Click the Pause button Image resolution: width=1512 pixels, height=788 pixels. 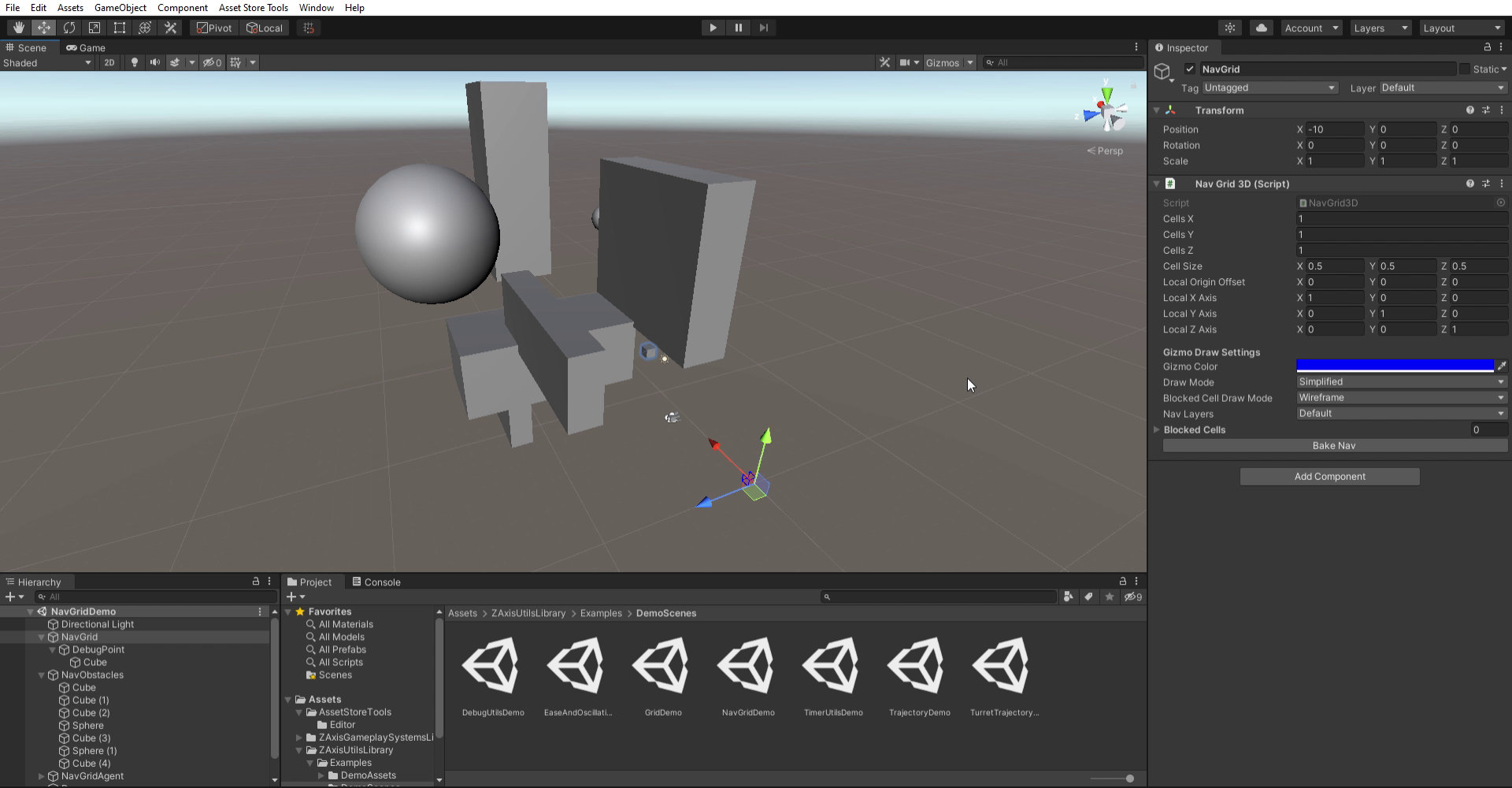tap(738, 28)
